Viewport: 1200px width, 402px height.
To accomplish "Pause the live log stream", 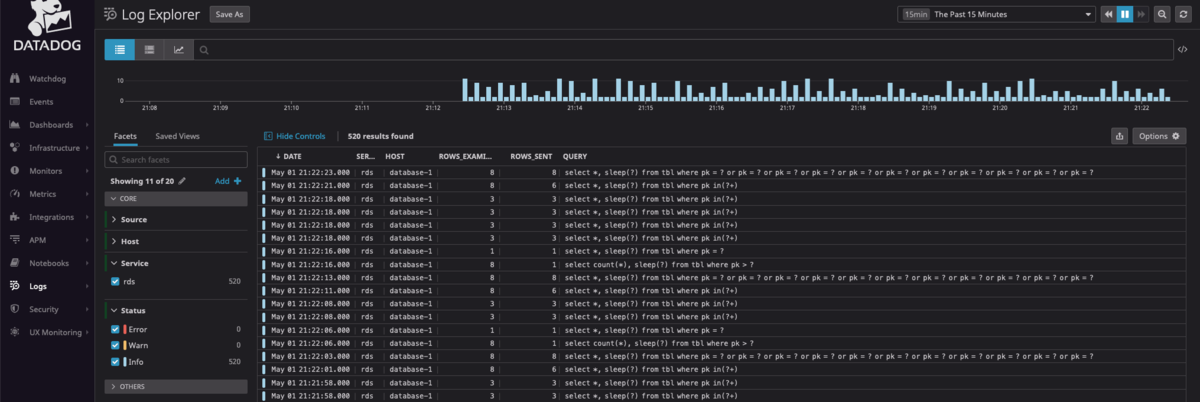I will [x=1124, y=14].
